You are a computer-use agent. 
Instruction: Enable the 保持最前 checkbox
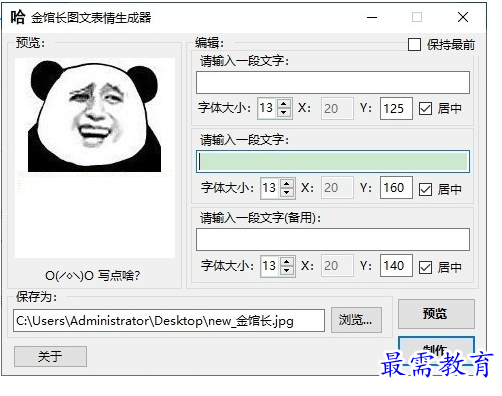(x=414, y=45)
